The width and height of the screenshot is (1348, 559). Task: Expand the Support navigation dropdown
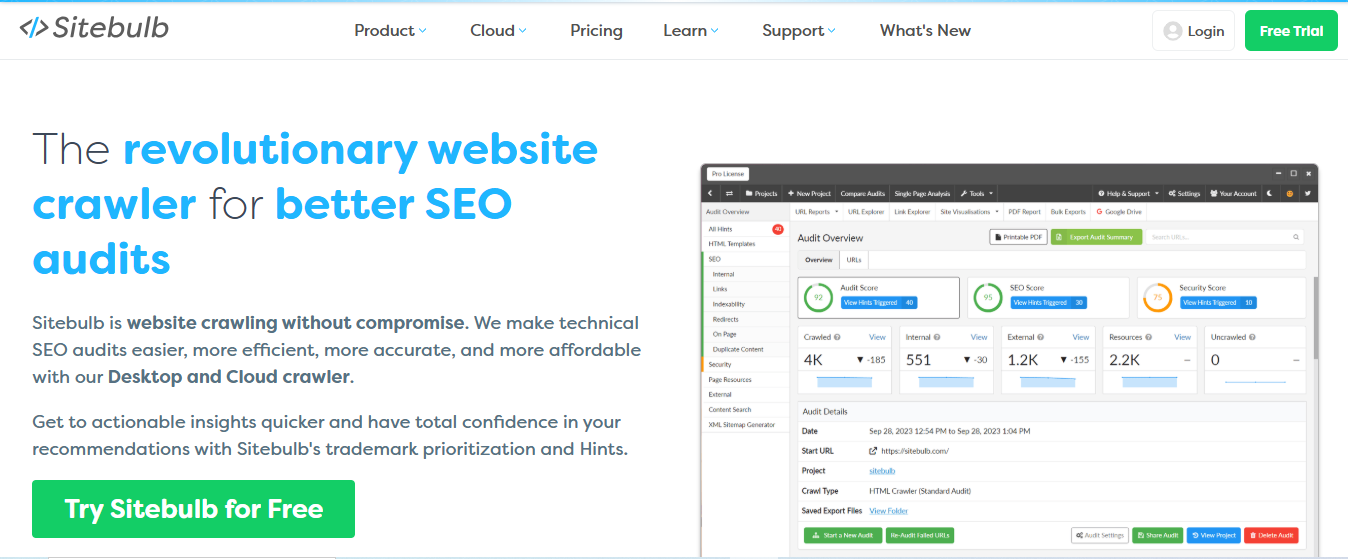(798, 30)
